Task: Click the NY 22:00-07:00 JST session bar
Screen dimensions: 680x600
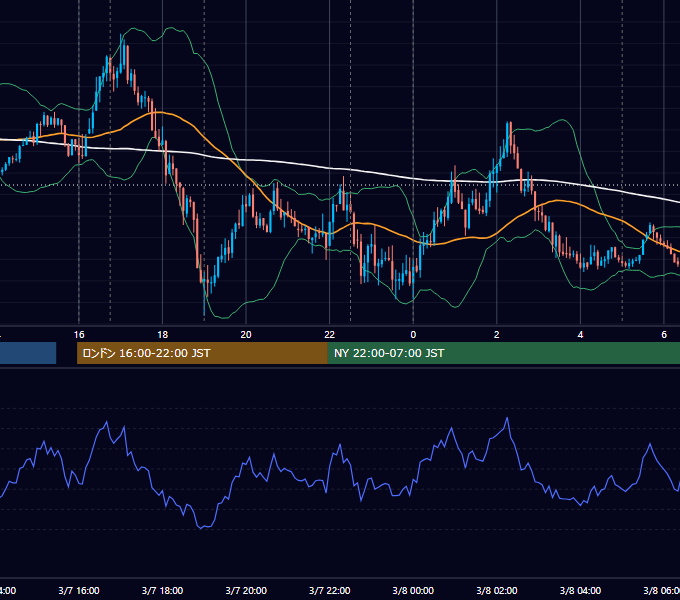Action: (x=503, y=353)
